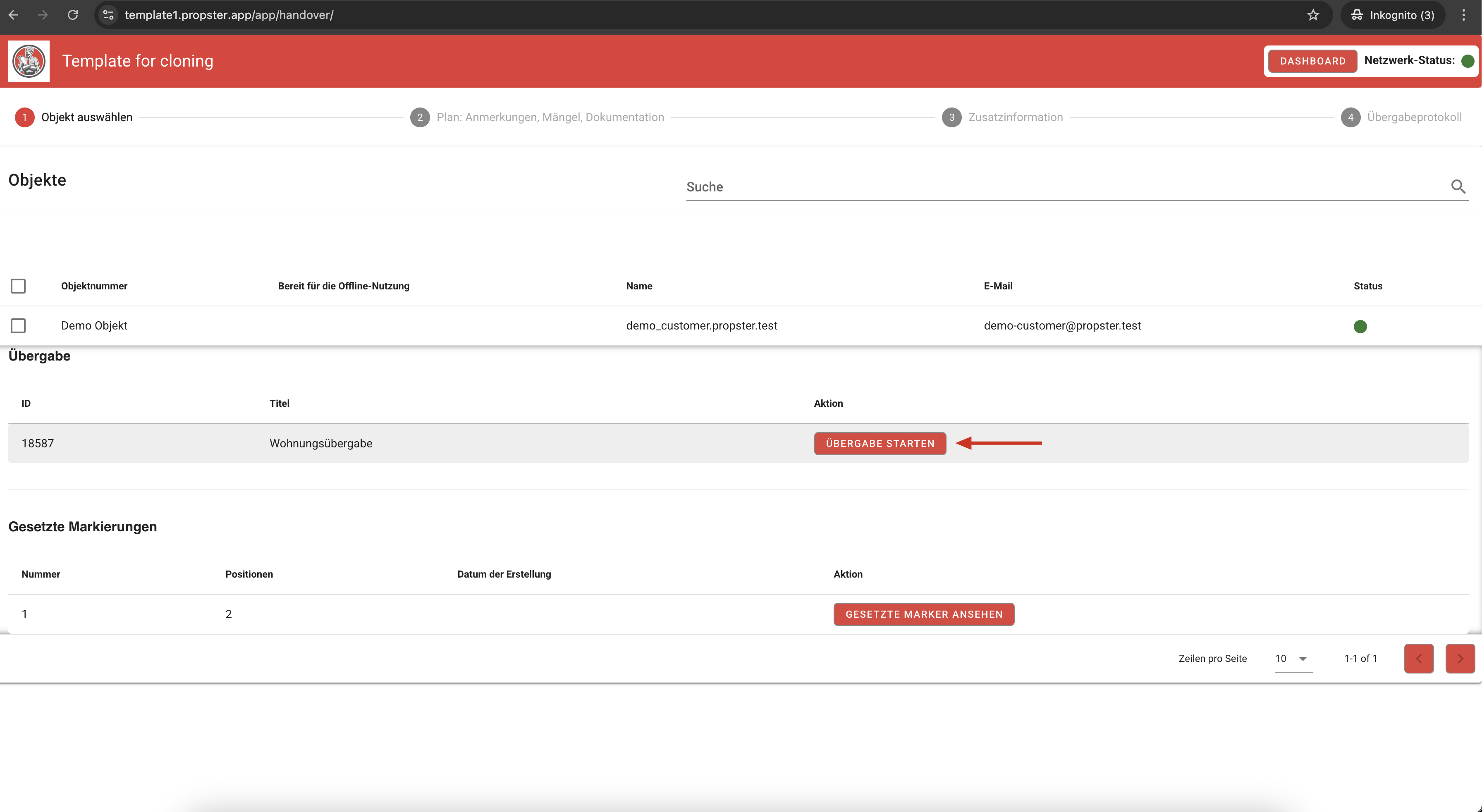
Task: Toggle the select-all objects checkbox
Action: click(19, 286)
